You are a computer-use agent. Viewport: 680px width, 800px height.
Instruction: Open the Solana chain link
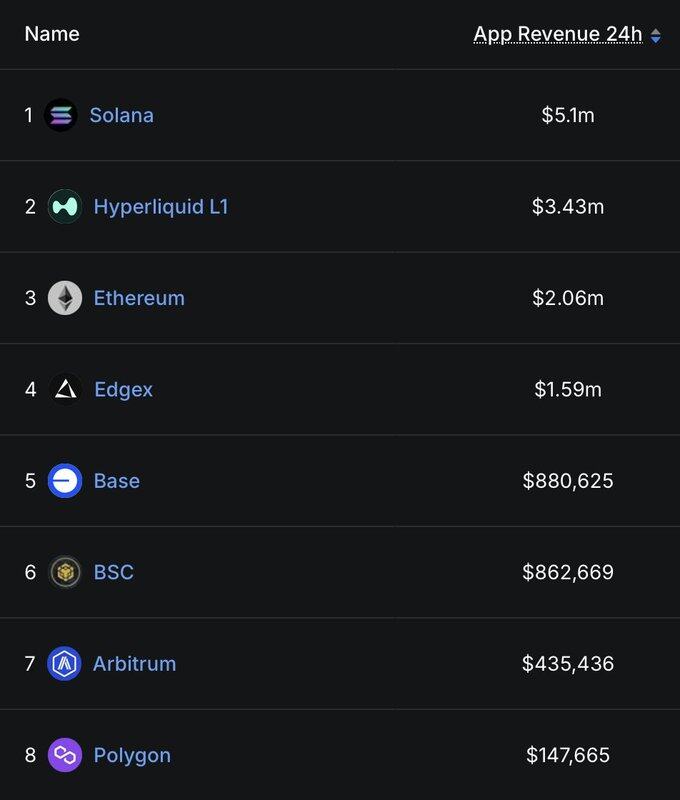point(121,115)
